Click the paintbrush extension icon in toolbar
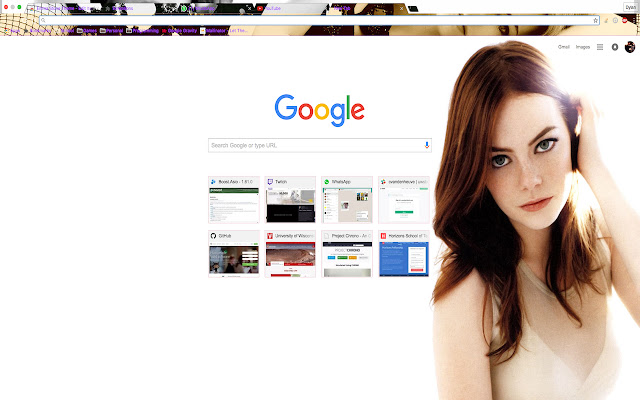The height and width of the screenshot is (400, 640). pos(606,20)
